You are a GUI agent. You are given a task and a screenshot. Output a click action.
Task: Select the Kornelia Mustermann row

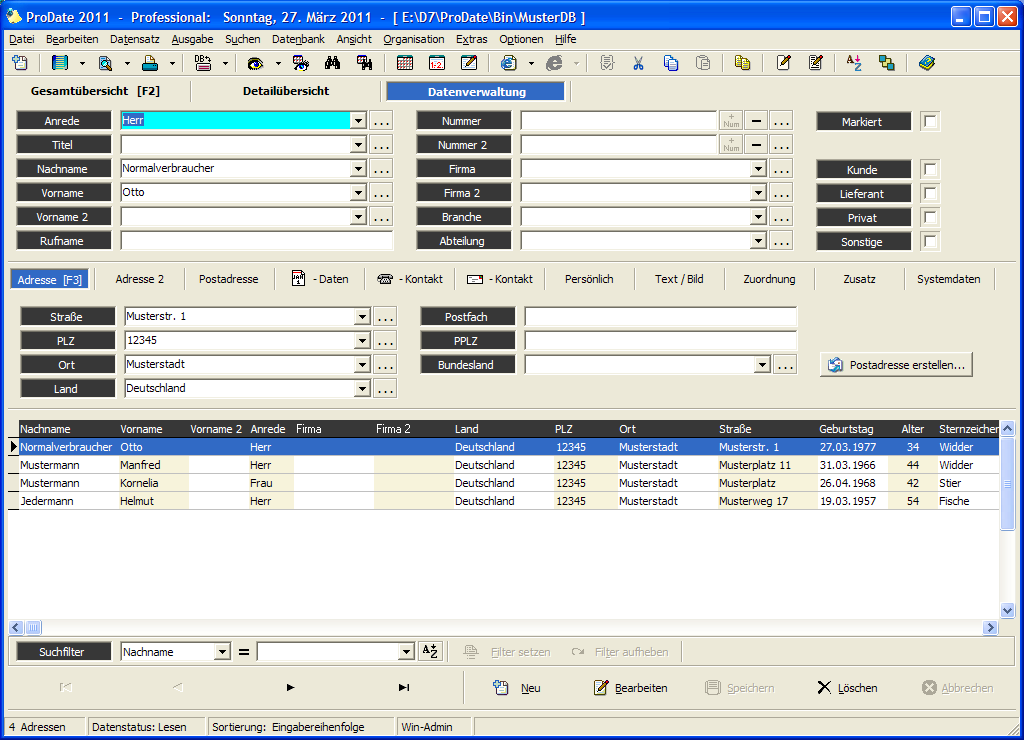pyautogui.click(x=140, y=483)
